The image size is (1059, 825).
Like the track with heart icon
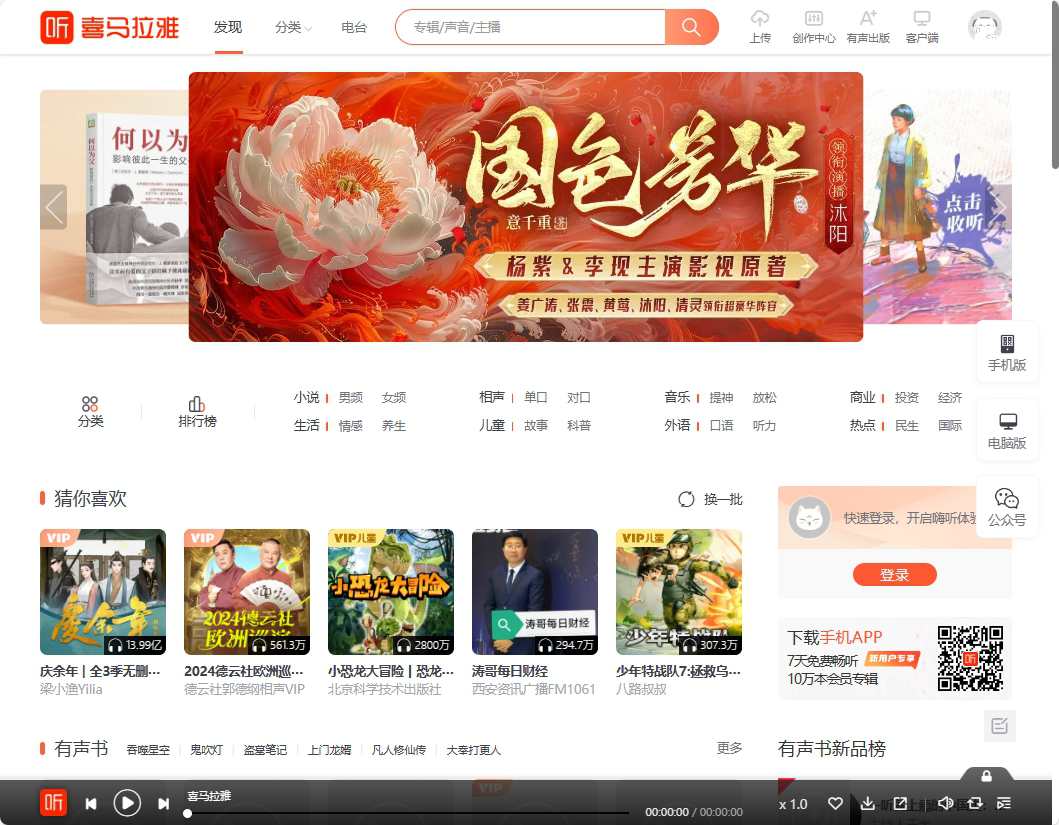click(x=835, y=803)
